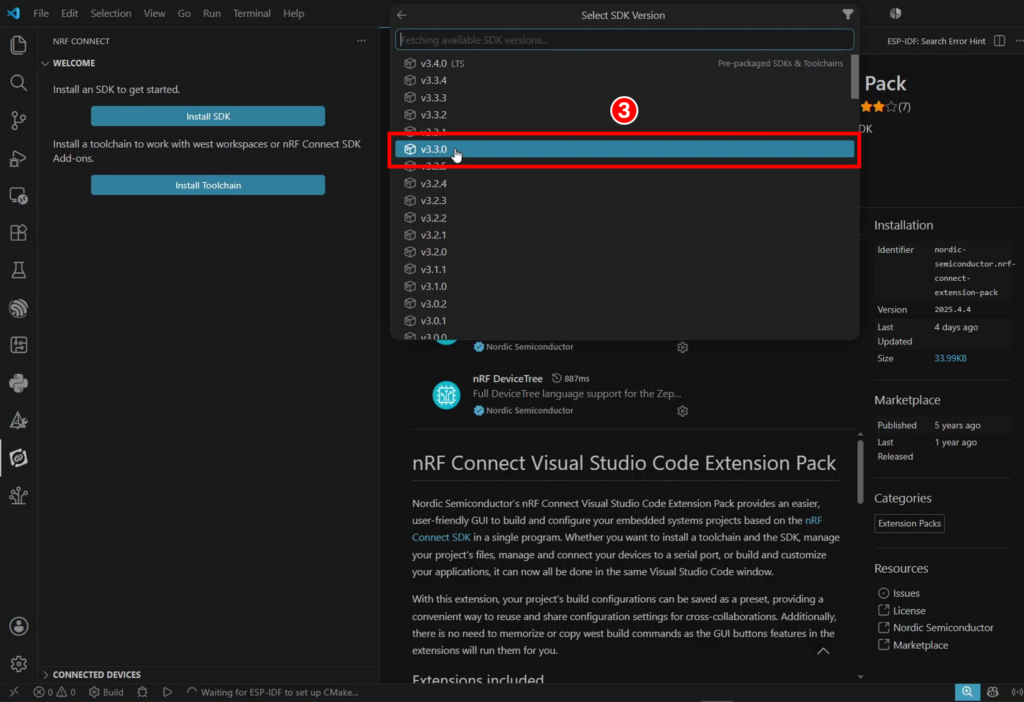Click the debug bug icon in status bar
This screenshot has height=702, width=1024.
pyautogui.click(x=142, y=692)
